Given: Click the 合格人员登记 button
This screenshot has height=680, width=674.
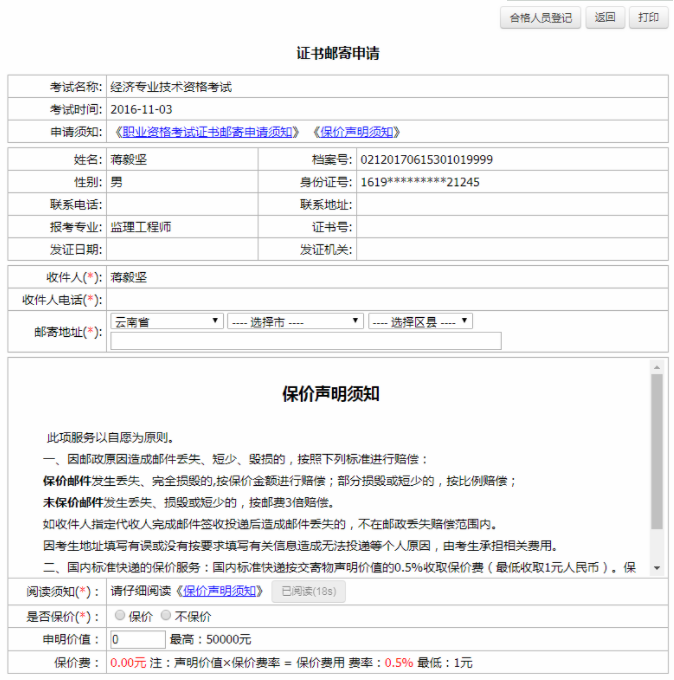Looking at the screenshot, I should (540, 18).
